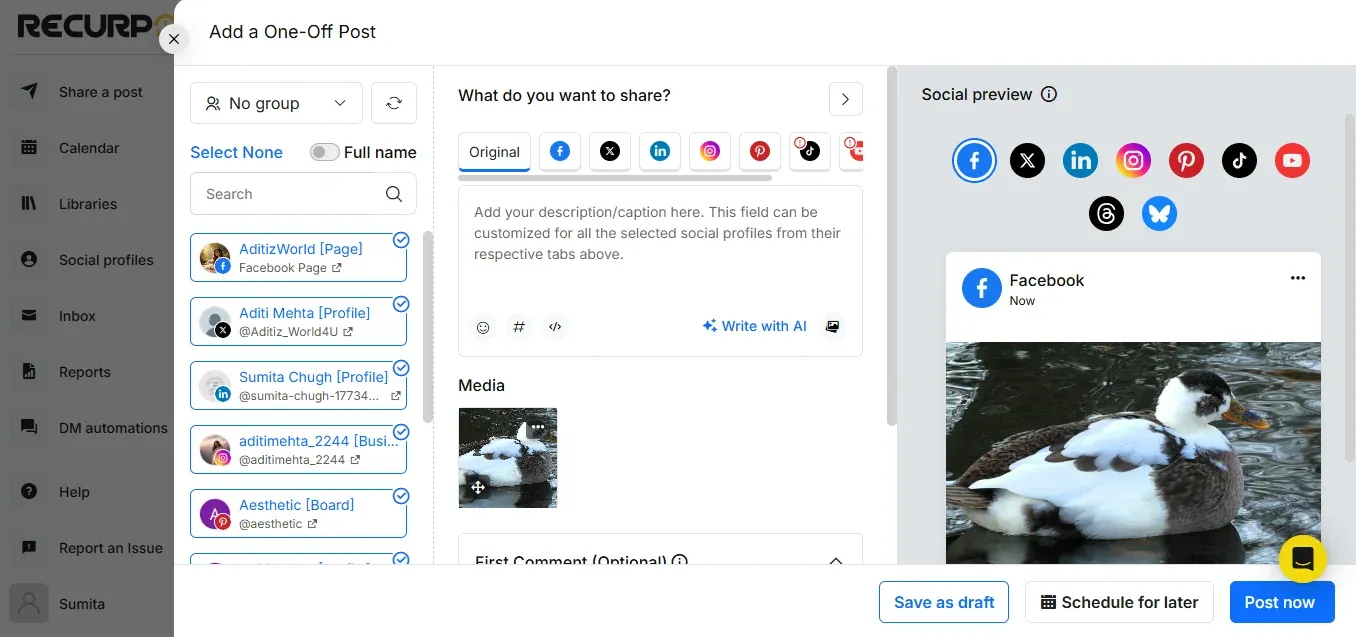Viewport: 1356px width, 637px height.
Task: Preview the post on Pinterest in Social preview
Action: point(1186,160)
